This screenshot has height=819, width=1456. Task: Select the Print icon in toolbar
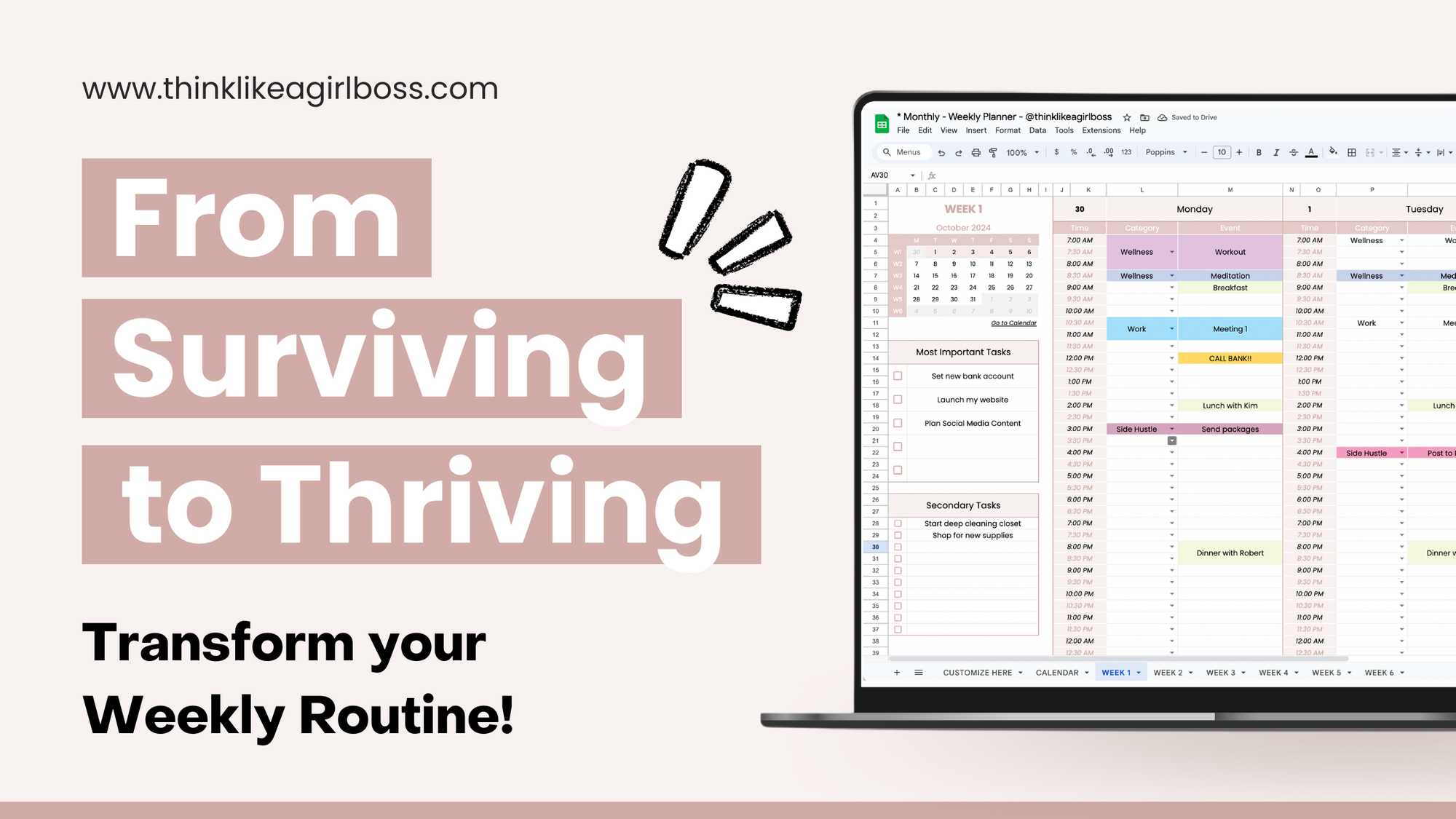978,153
